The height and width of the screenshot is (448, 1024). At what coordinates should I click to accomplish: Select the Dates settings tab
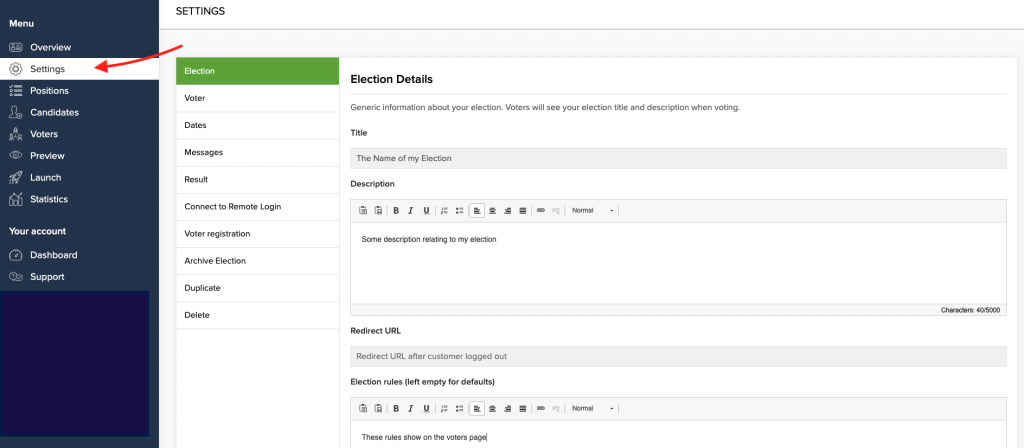coord(257,125)
